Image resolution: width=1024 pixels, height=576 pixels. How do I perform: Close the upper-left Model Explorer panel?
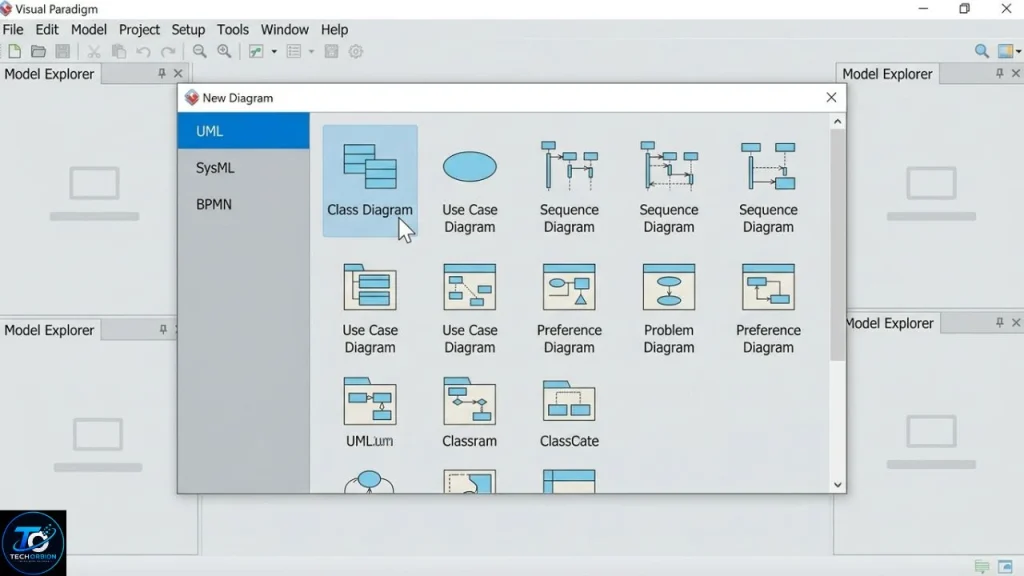(x=178, y=73)
